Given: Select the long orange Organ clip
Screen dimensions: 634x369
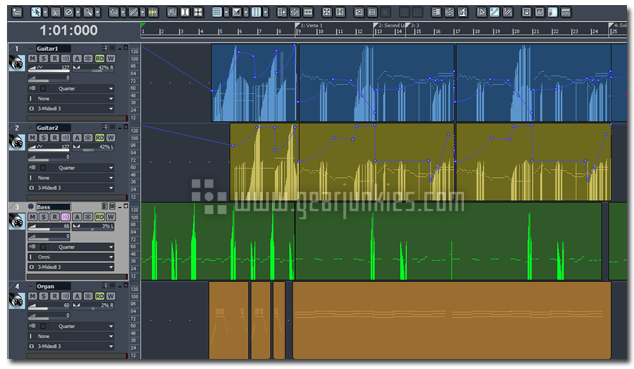Looking at the screenshot, I should click(x=452, y=321).
